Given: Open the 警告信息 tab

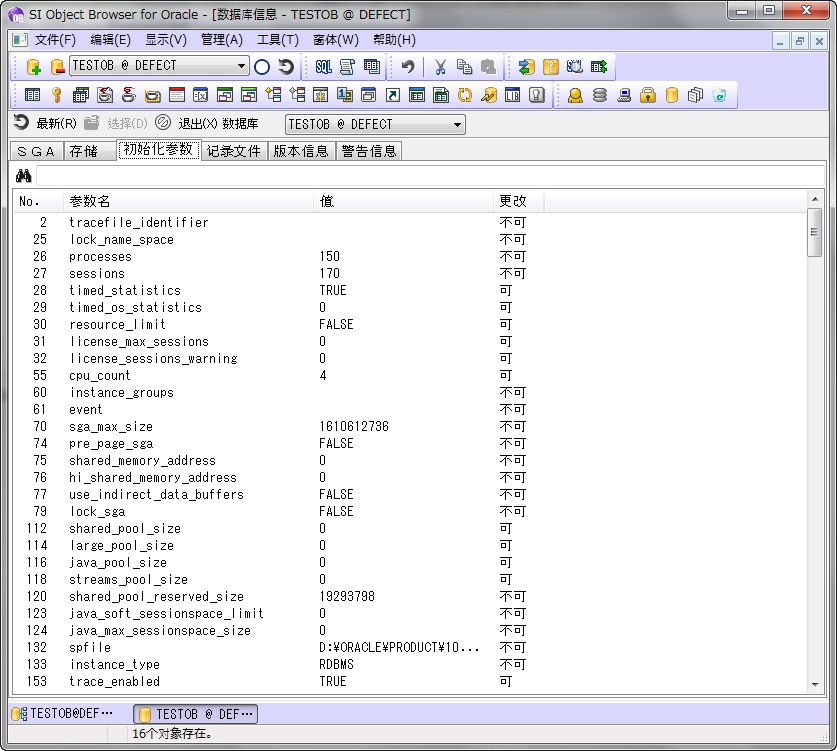Looking at the screenshot, I should (369, 151).
